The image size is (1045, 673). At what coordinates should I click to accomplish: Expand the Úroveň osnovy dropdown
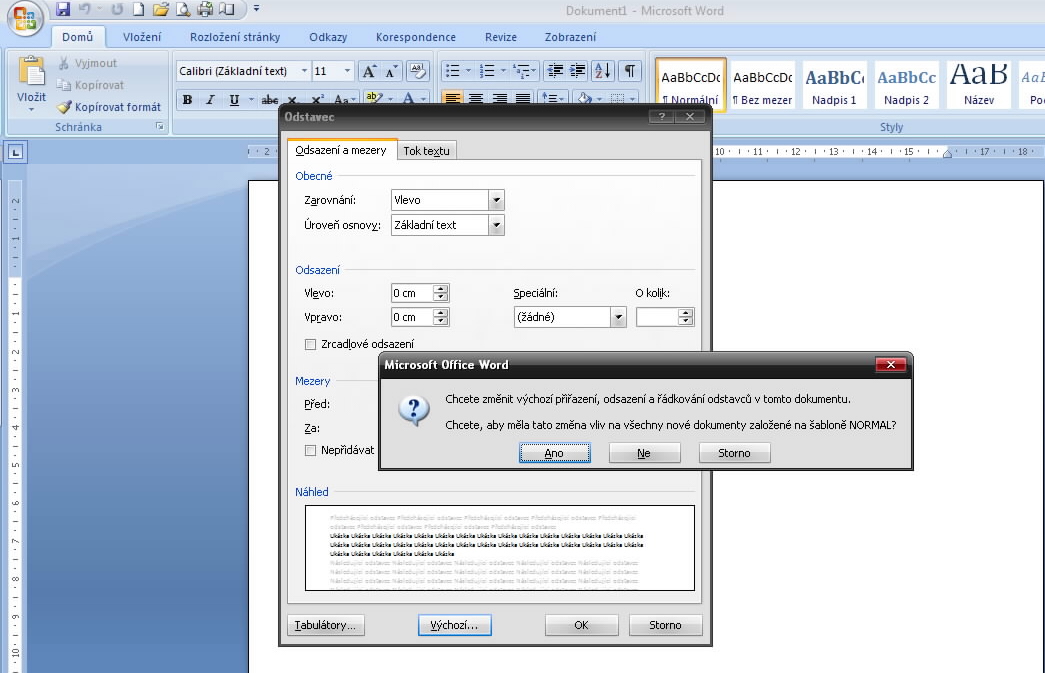pyautogui.click(x=496, y=225)
